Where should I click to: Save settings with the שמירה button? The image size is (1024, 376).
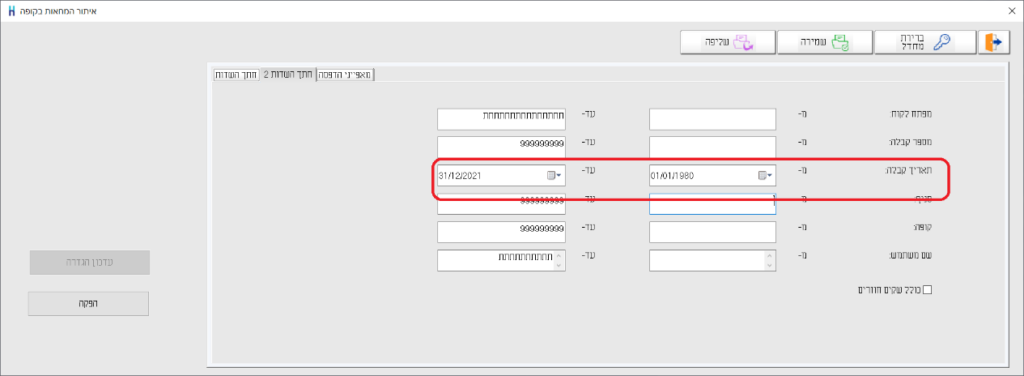pyautogui.click(x=825, y=42)
